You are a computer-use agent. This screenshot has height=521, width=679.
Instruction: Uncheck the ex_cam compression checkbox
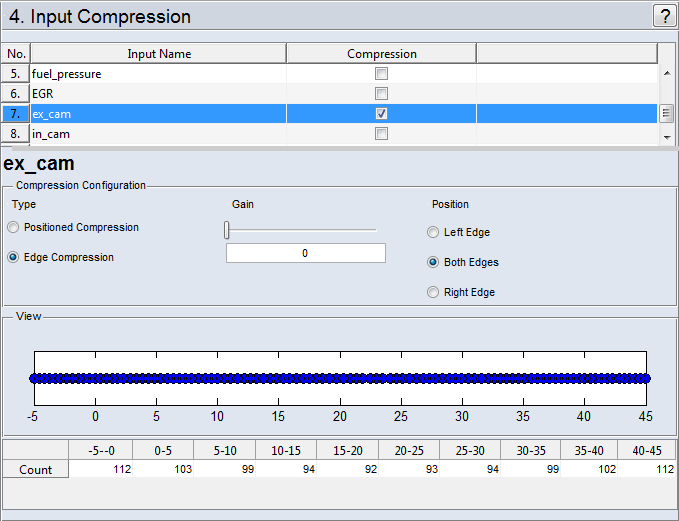pos(381,114)
